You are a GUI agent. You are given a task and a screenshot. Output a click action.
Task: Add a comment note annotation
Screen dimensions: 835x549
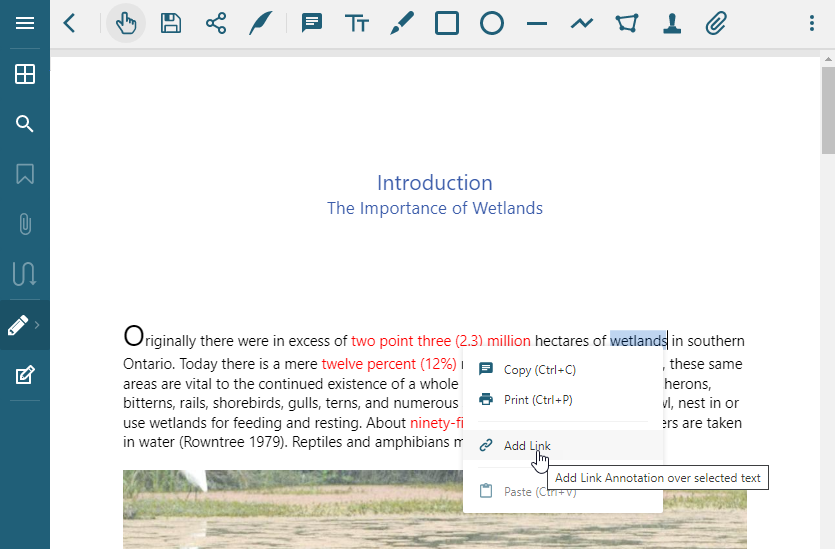pos(312,23)
